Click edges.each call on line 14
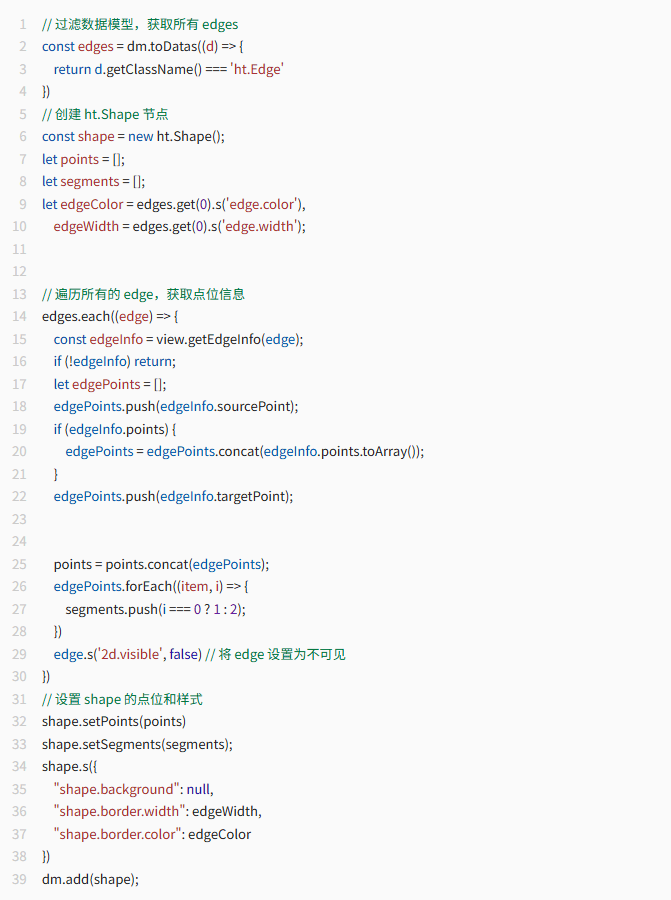Image resolution: width=671 pixels, height=900 pixels. point(76,316)
